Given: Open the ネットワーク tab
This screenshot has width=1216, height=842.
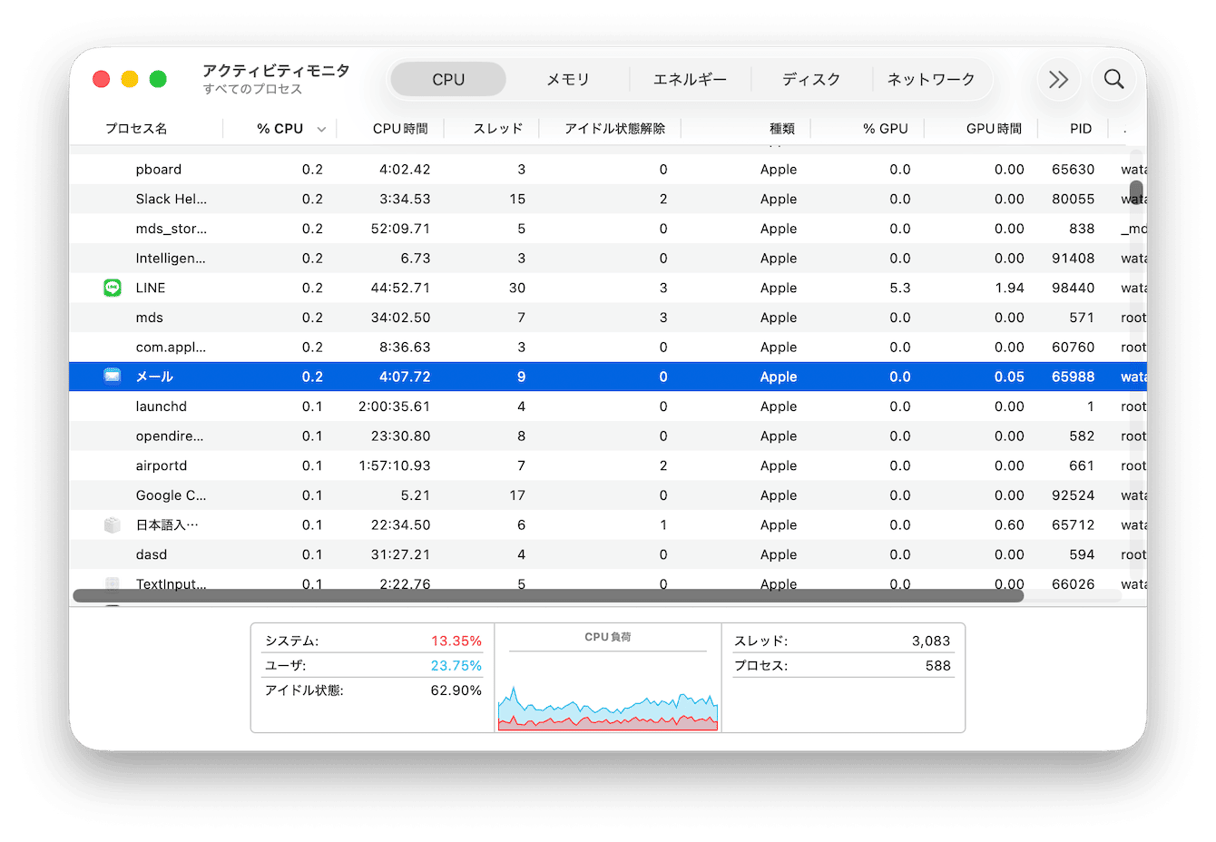Looking at the screenshot, I should [x=932, y=78].
